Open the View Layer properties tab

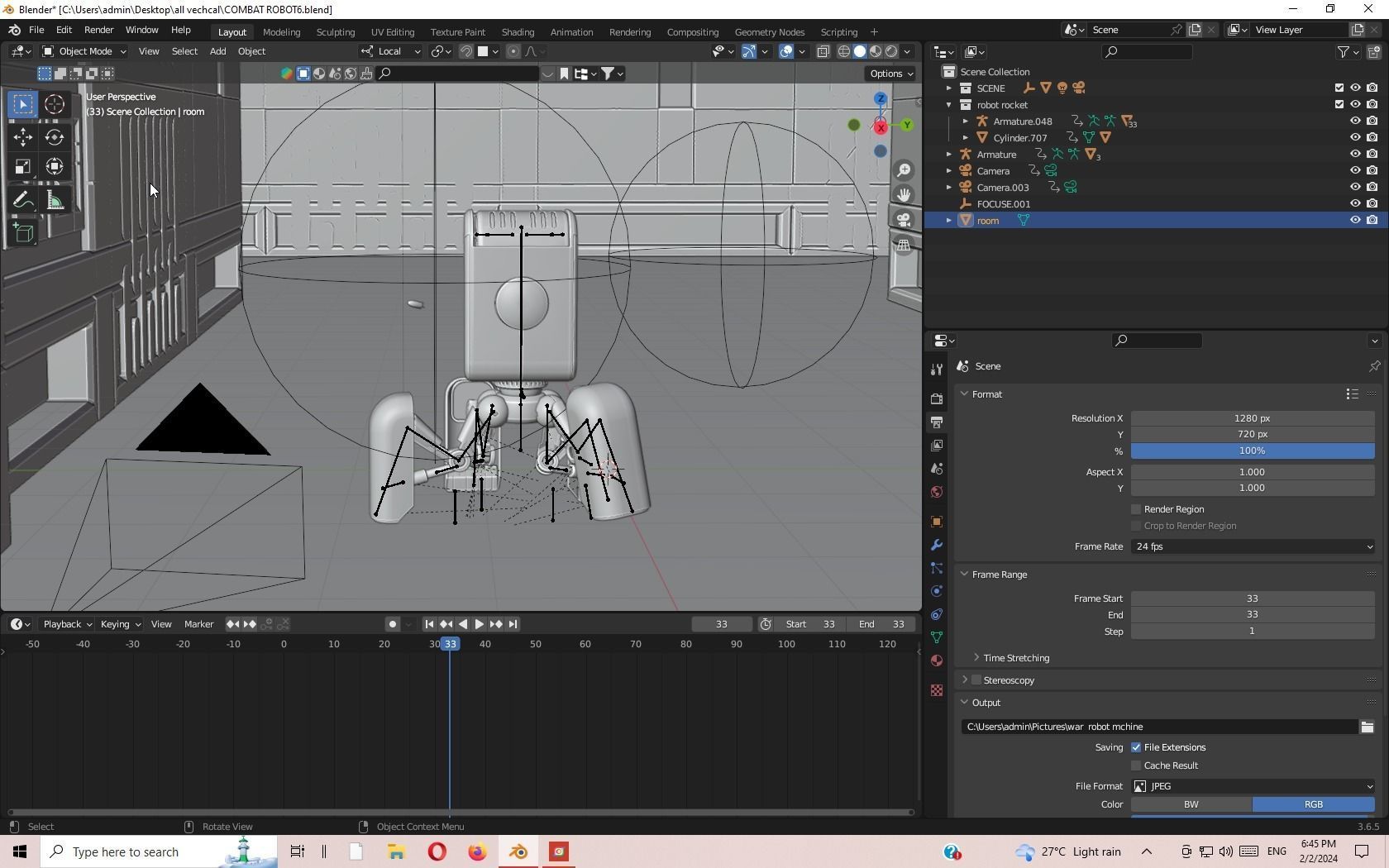(x=936, y=446)
